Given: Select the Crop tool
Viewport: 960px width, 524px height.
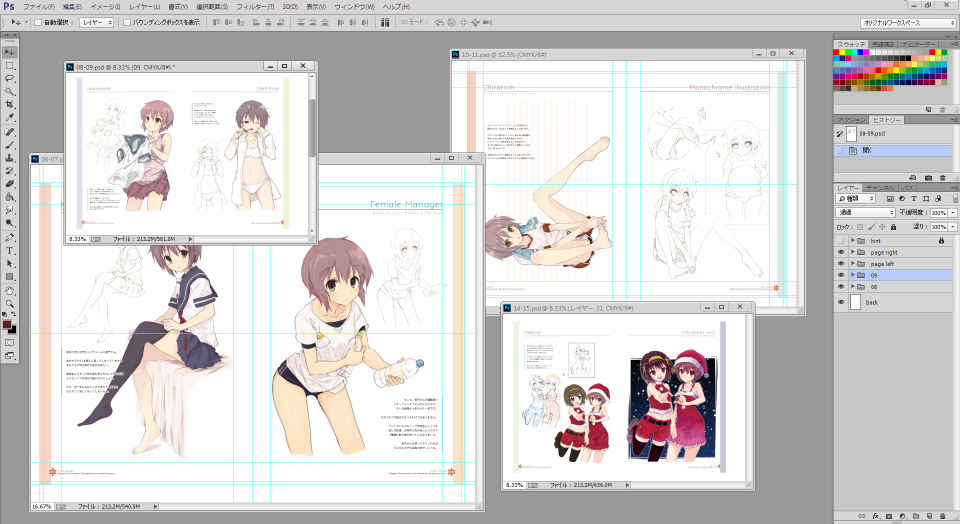Looking at the screenshot, I should 10,105.
